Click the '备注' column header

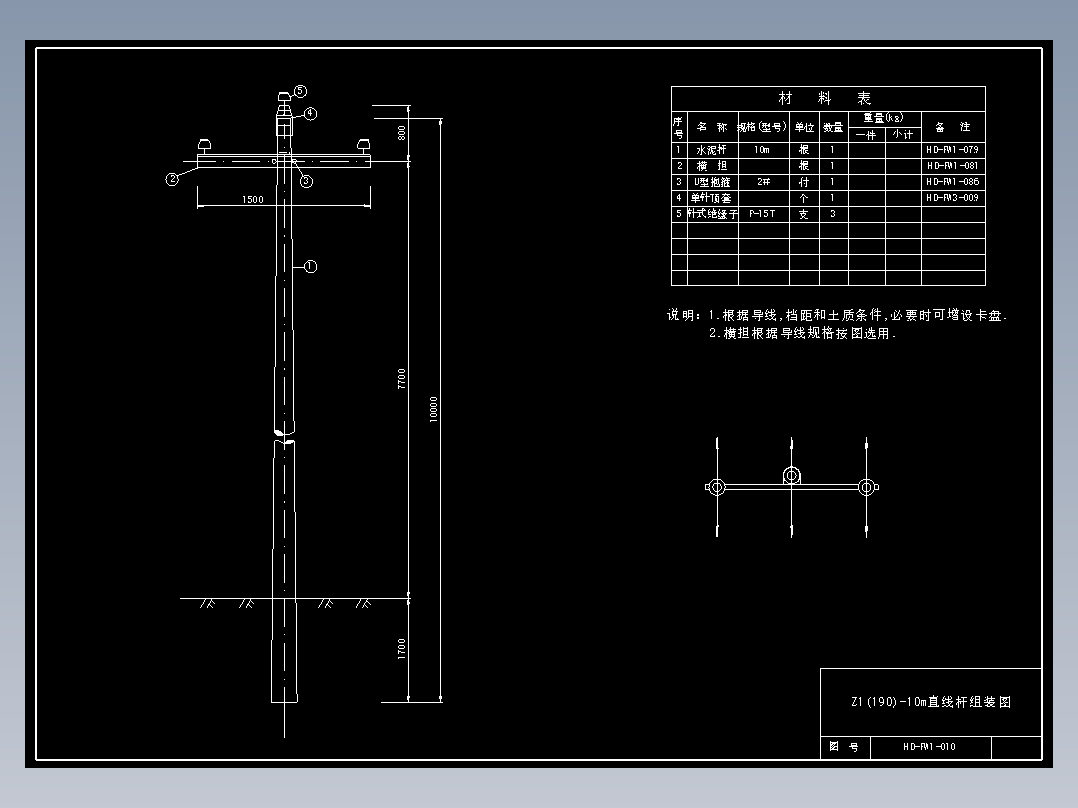(953, 127)
